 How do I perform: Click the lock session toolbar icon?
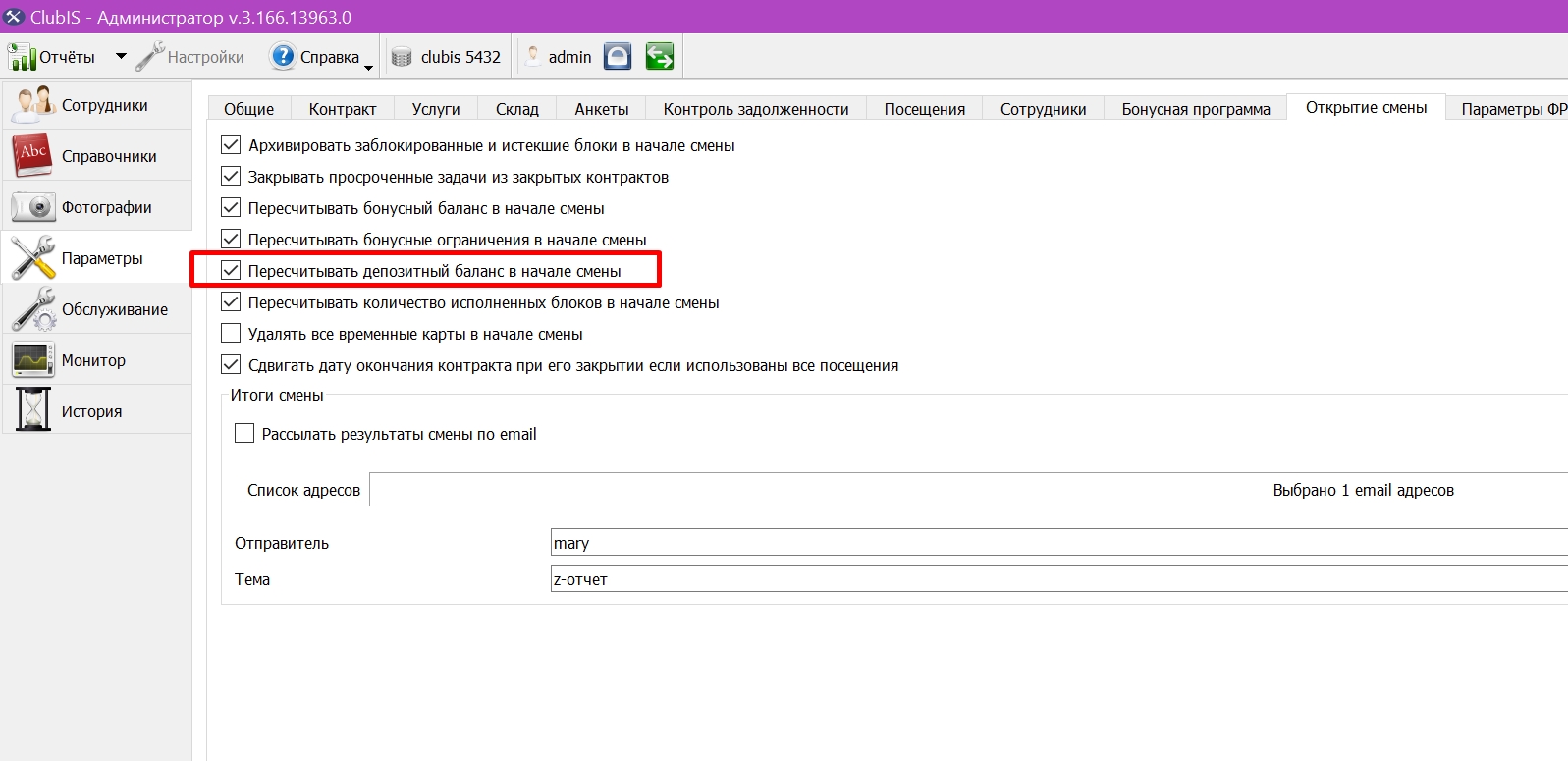click(618, 57)
